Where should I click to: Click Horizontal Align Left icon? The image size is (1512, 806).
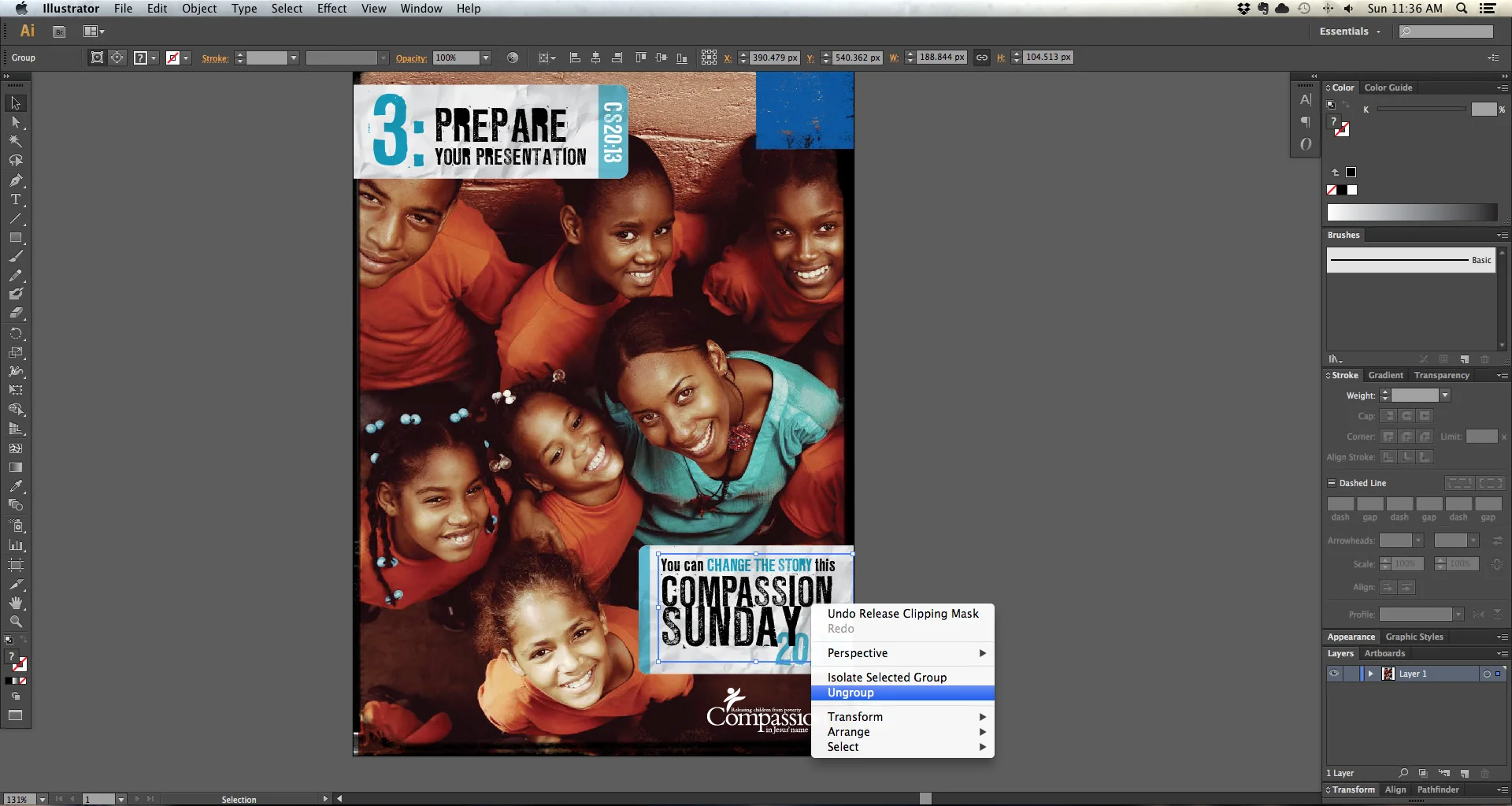pos(575,58)
